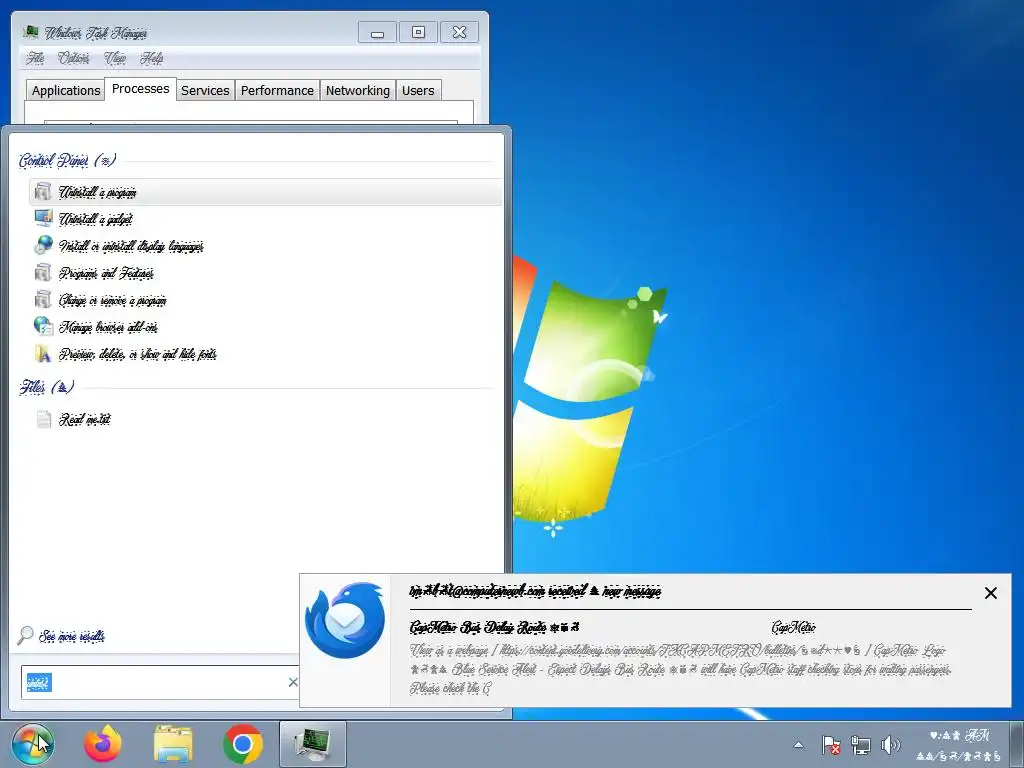Click the notification message preview text
1024x768 pixels.
(x=680, y=669)
